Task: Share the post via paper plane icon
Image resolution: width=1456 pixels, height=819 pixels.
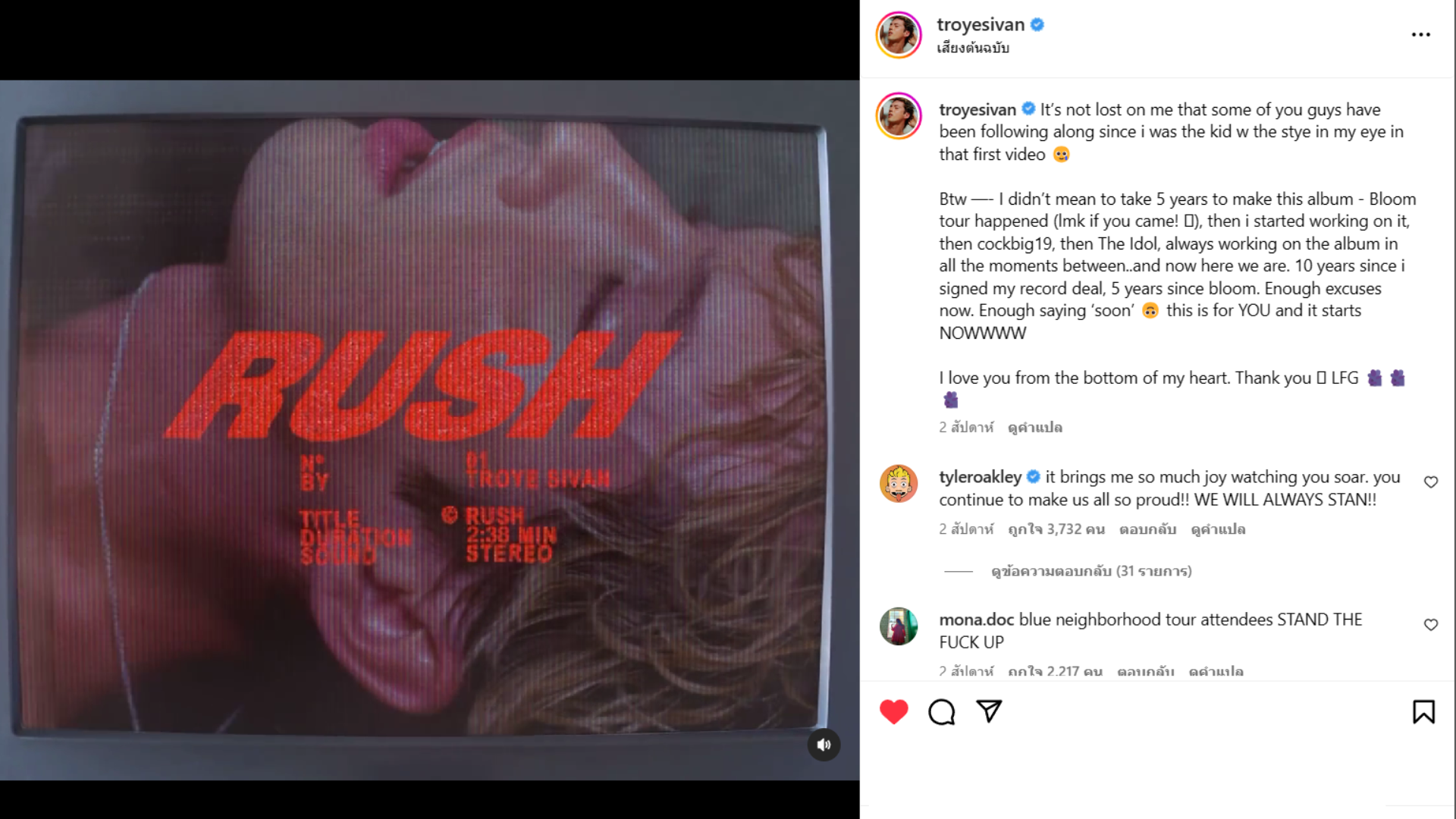Action: pos(989,711)
